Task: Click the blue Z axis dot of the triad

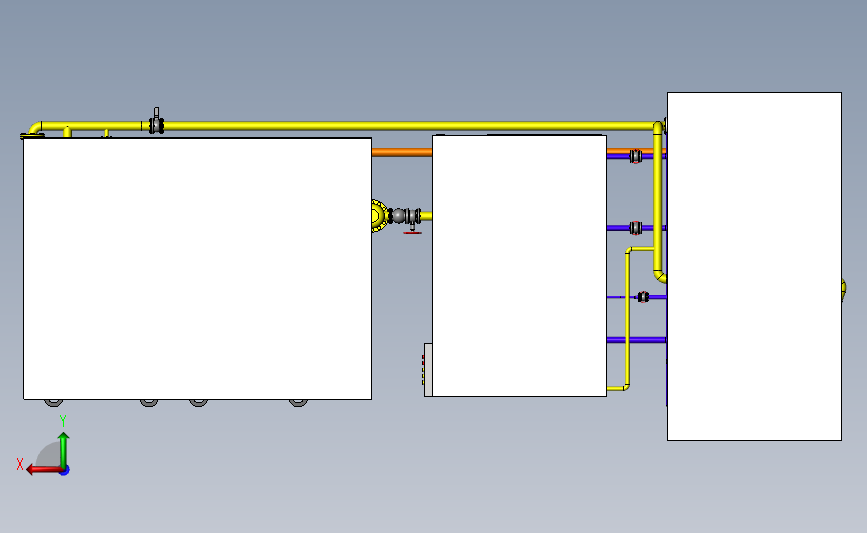Action: pyautogui.click(x=65, y=471)
